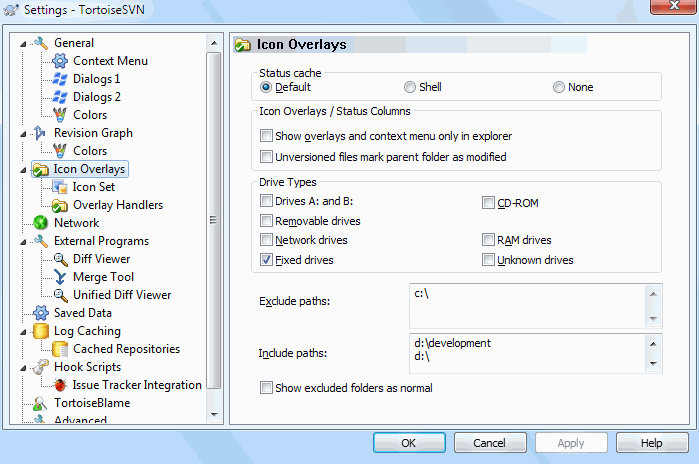Image resolution: width=699 pixels, height=464 pixels.
Task: Click the Context Menu gear icon
Action: 60,61
